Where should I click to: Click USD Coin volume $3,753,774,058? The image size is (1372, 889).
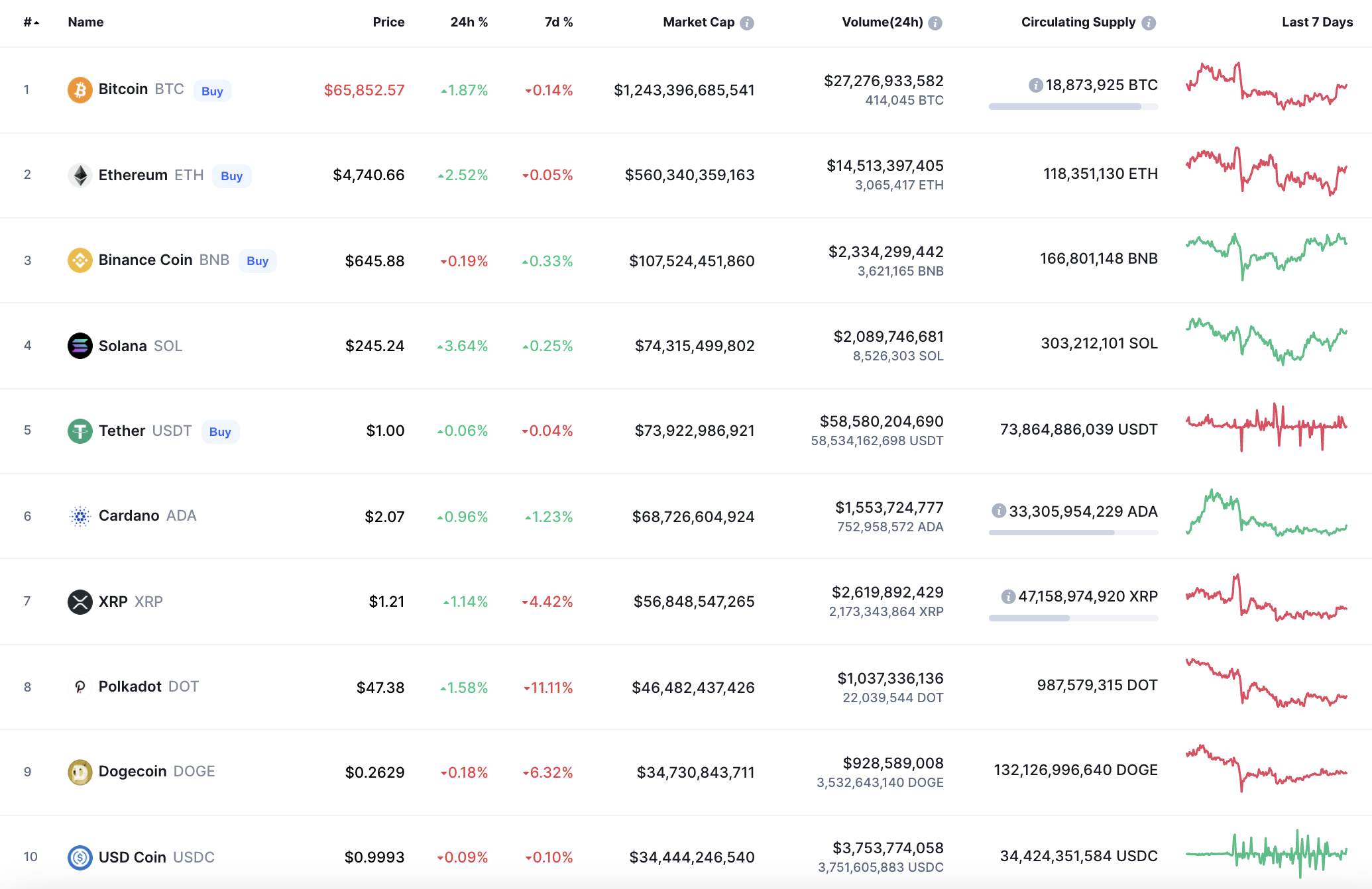point(888,848)
